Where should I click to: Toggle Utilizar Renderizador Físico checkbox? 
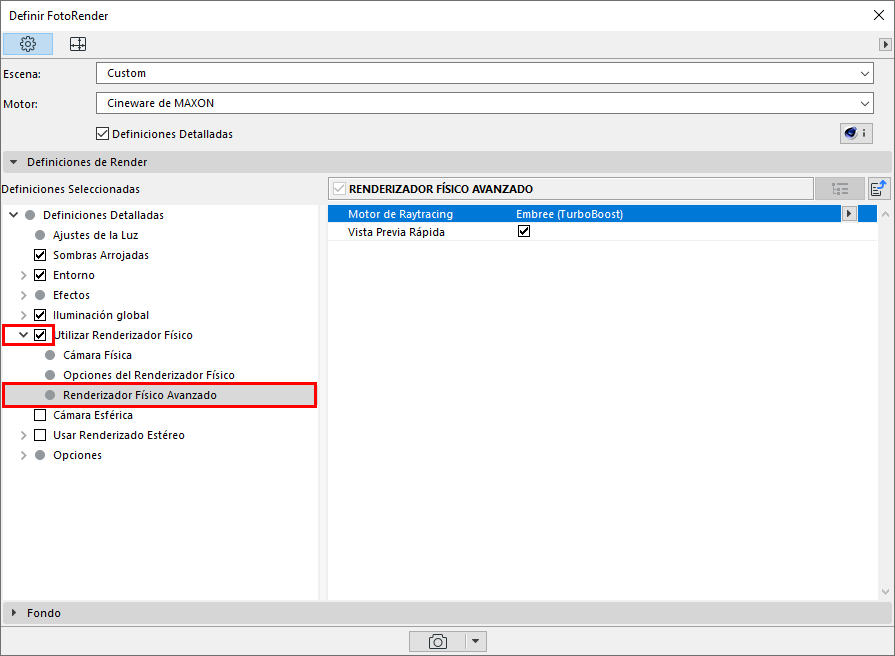(x=40, y=335)
